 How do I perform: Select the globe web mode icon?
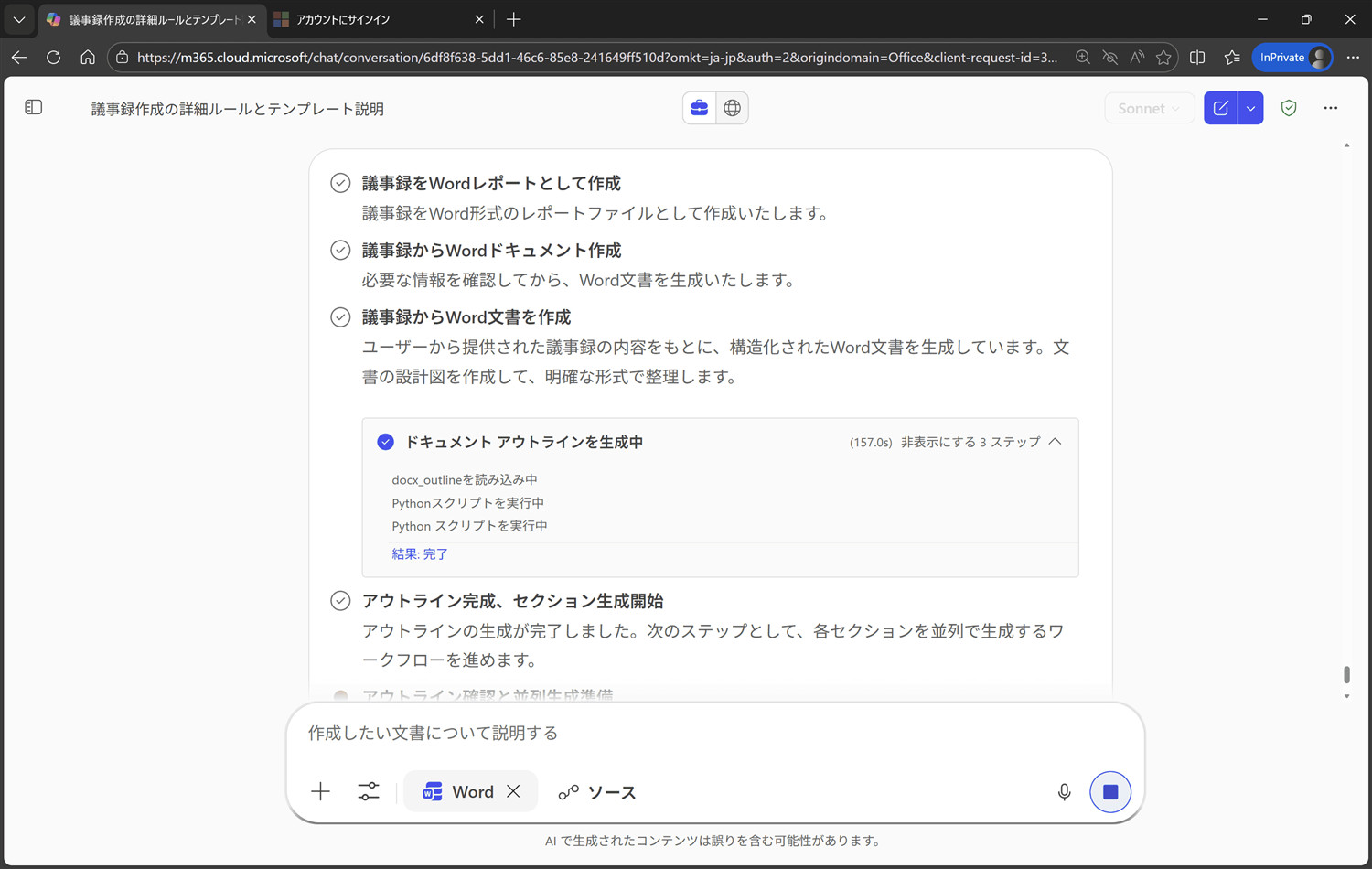click(x=732, y=107)
